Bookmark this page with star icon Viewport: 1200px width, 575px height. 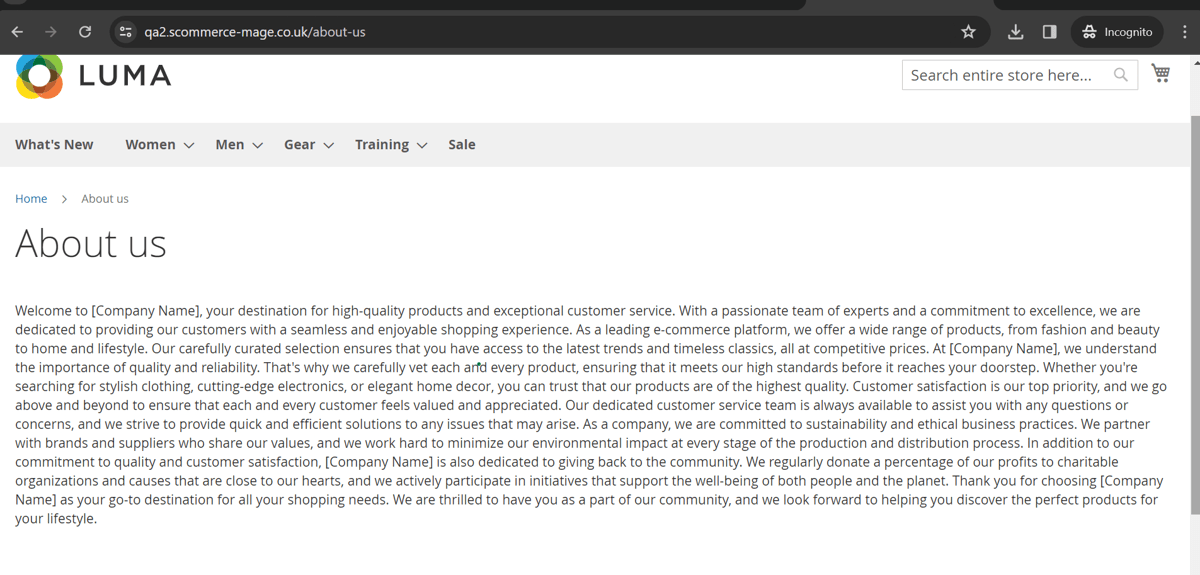(968, 32)
